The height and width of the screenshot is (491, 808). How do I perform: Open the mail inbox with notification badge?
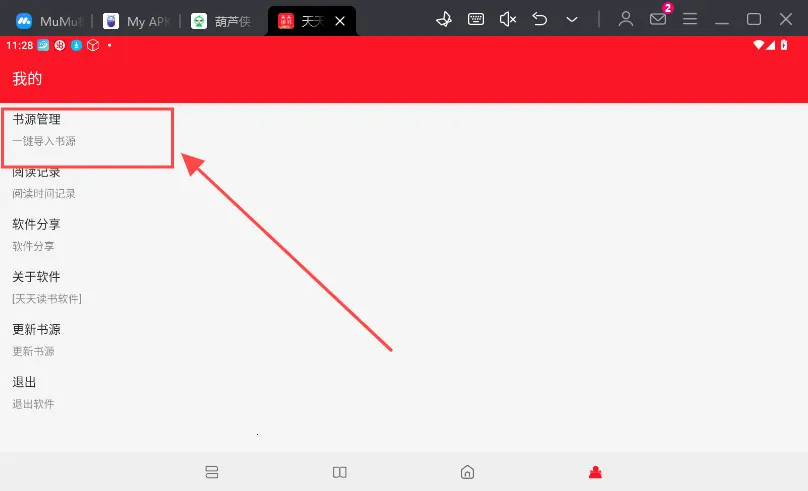pyautogui.click(x=658, y=19)
